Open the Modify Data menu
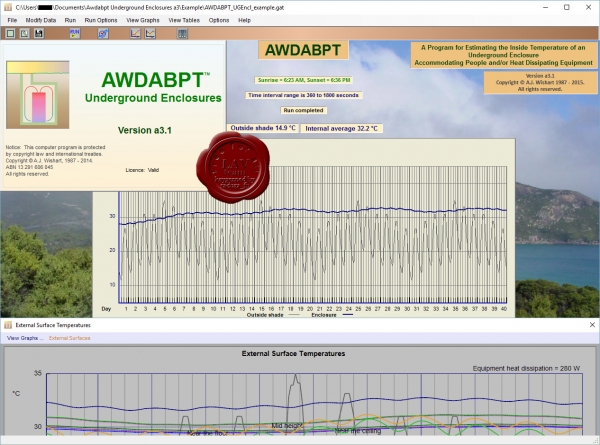This screenshot has height=445, width=600. [x=41, y=20]
